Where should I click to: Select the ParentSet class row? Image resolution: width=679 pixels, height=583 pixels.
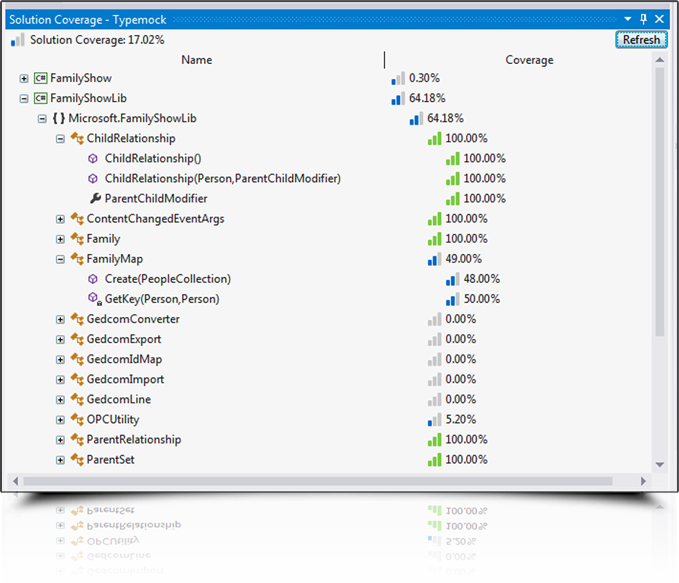point(110,460)
